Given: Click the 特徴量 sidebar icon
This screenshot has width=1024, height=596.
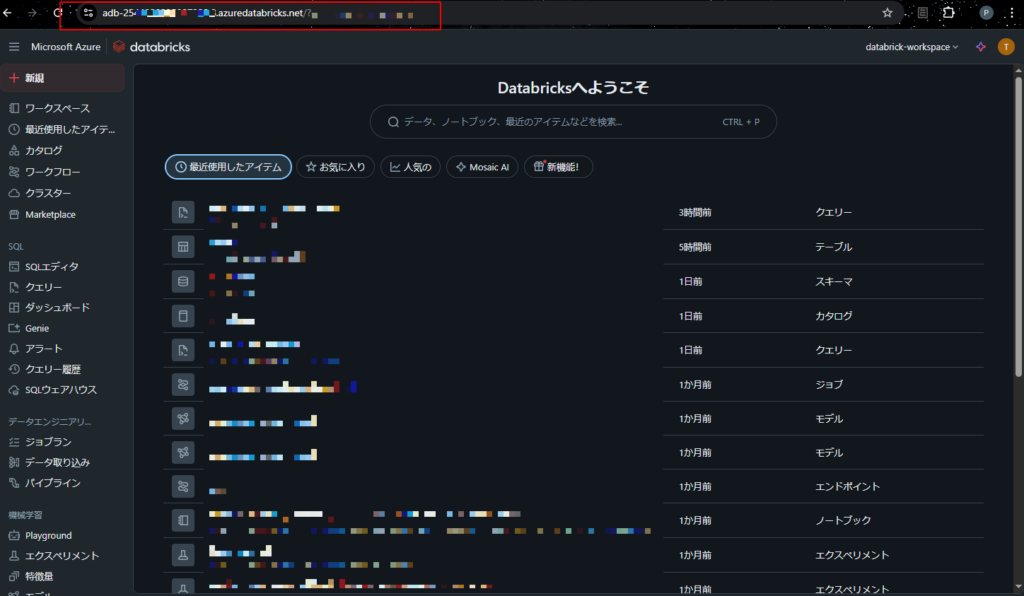Looking at the screenshot, I should click(14, 576).
